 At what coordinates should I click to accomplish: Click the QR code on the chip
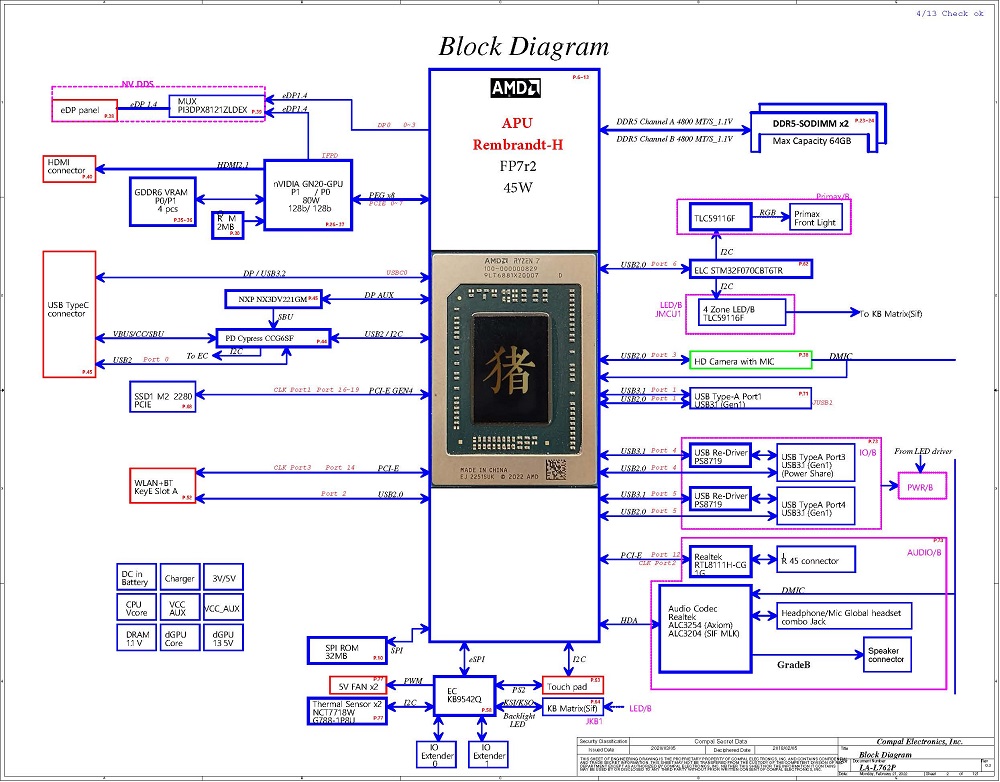[x=556, y=469]
